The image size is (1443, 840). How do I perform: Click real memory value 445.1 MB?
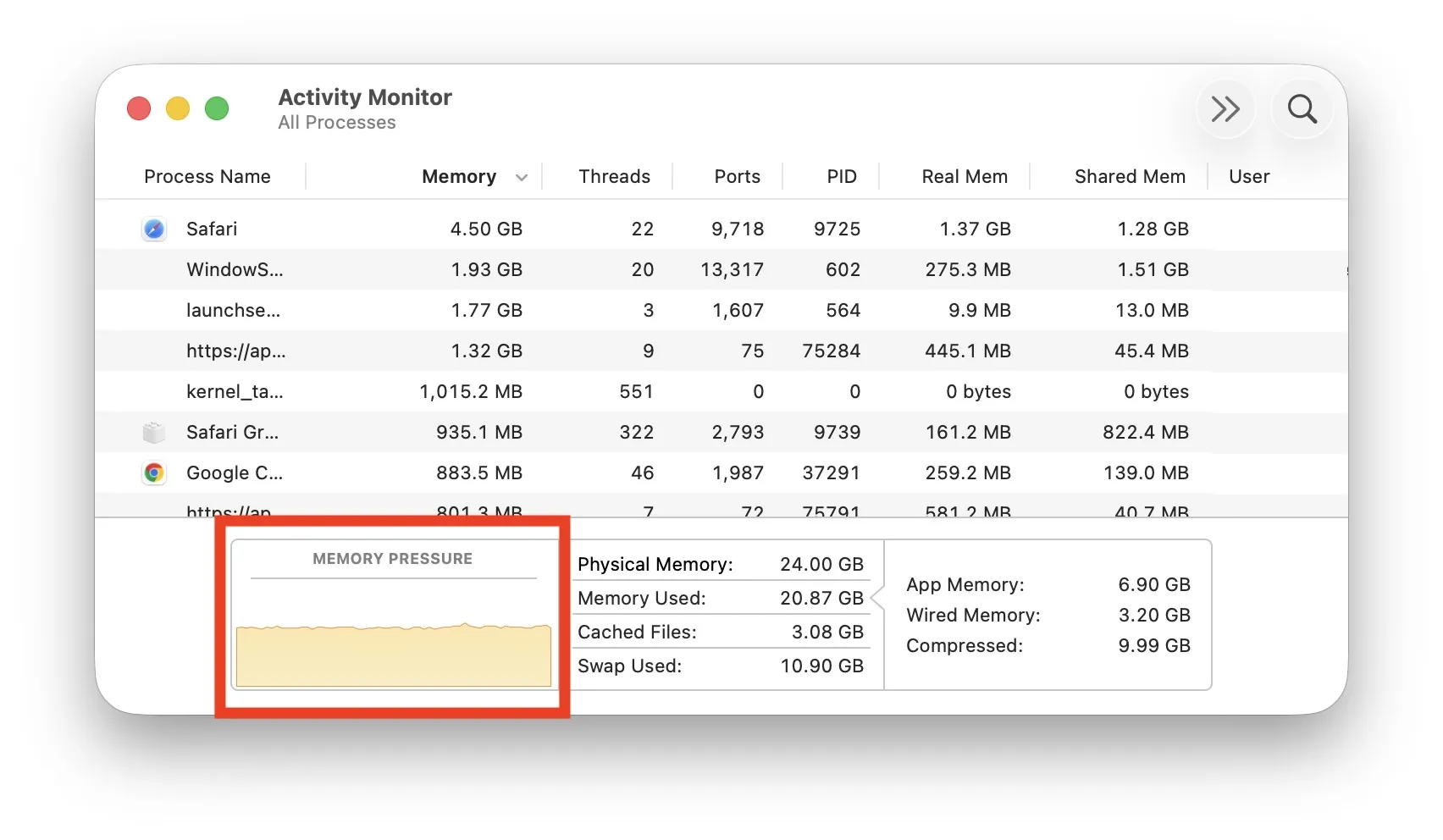tap(968, 351)
